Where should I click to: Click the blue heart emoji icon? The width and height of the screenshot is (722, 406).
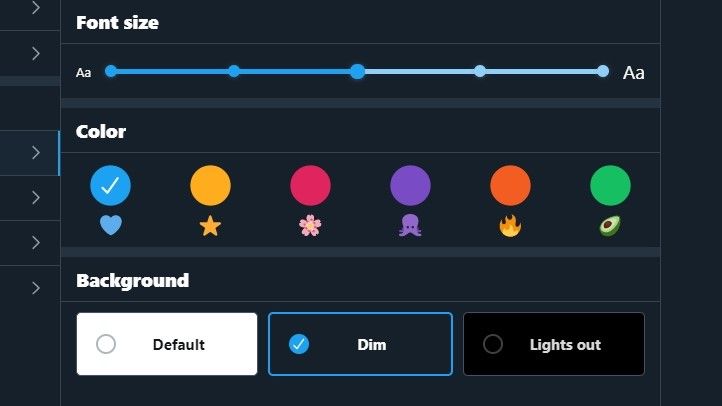(x=111, y=226)
